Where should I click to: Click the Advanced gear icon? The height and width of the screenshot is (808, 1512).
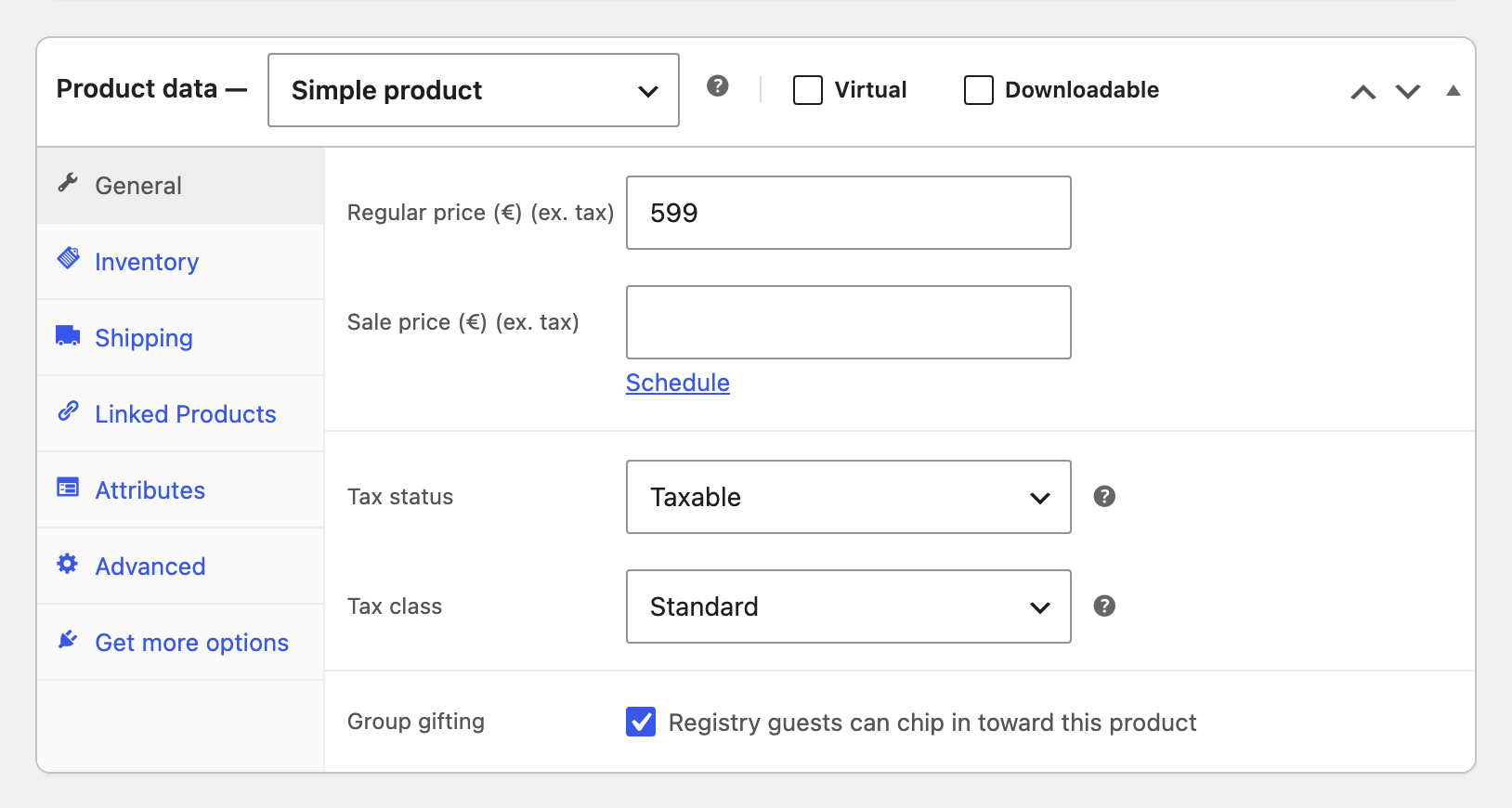[x=68, y=563]
